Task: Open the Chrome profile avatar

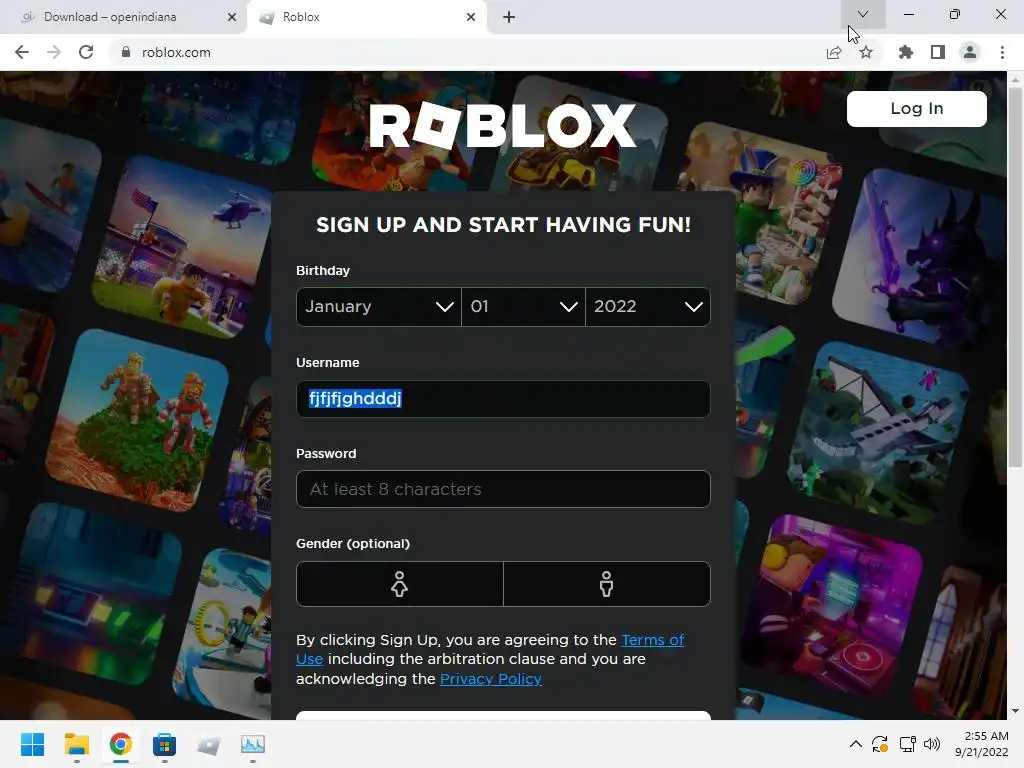Action: pos(970,52)
